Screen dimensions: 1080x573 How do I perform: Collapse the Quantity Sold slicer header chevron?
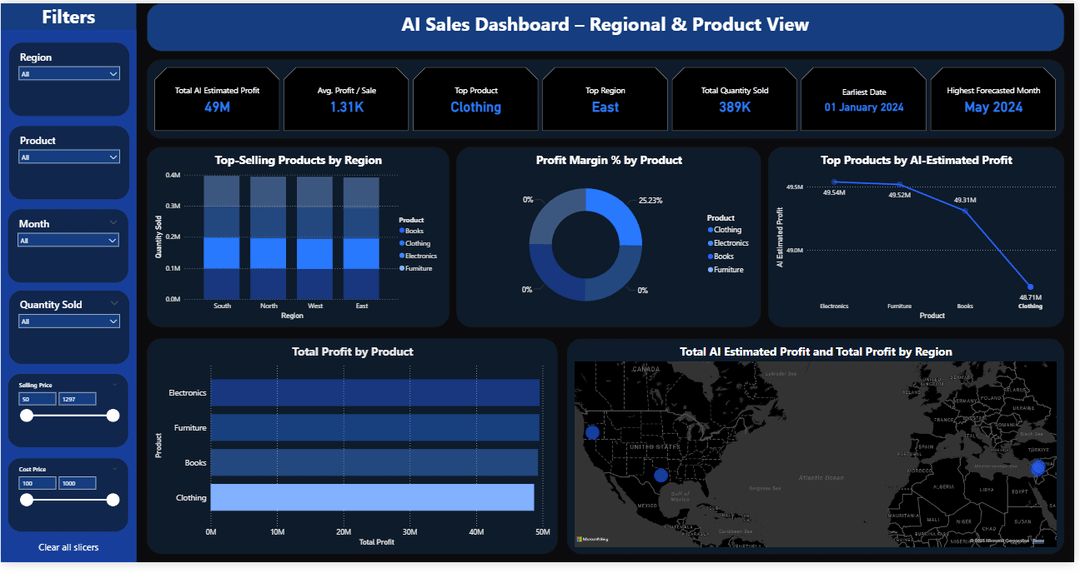tap(114, 303)
